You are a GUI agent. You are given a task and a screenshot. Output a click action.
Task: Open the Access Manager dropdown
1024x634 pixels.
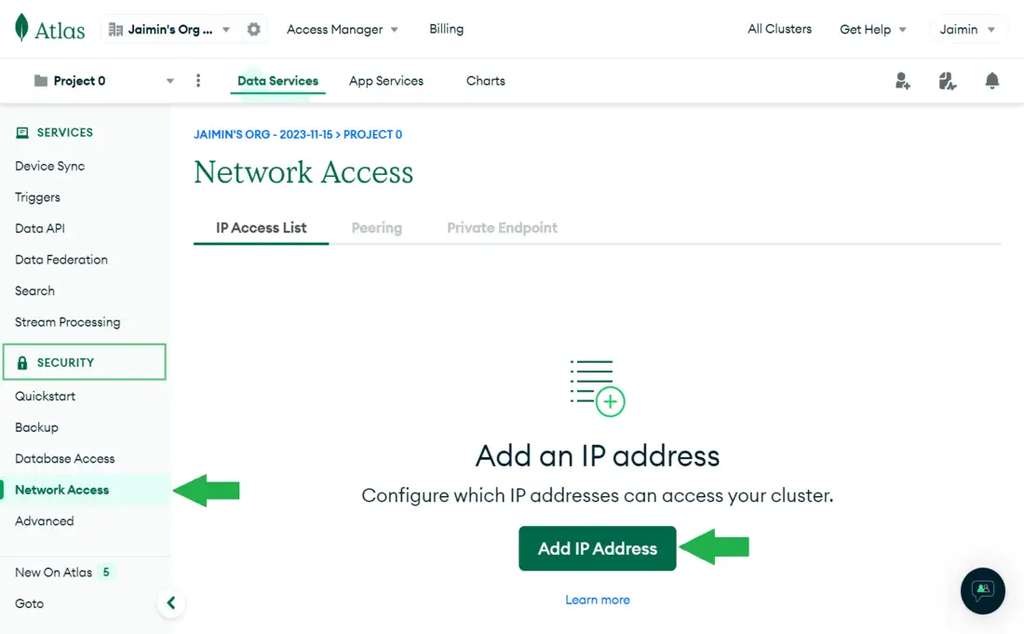342,29
